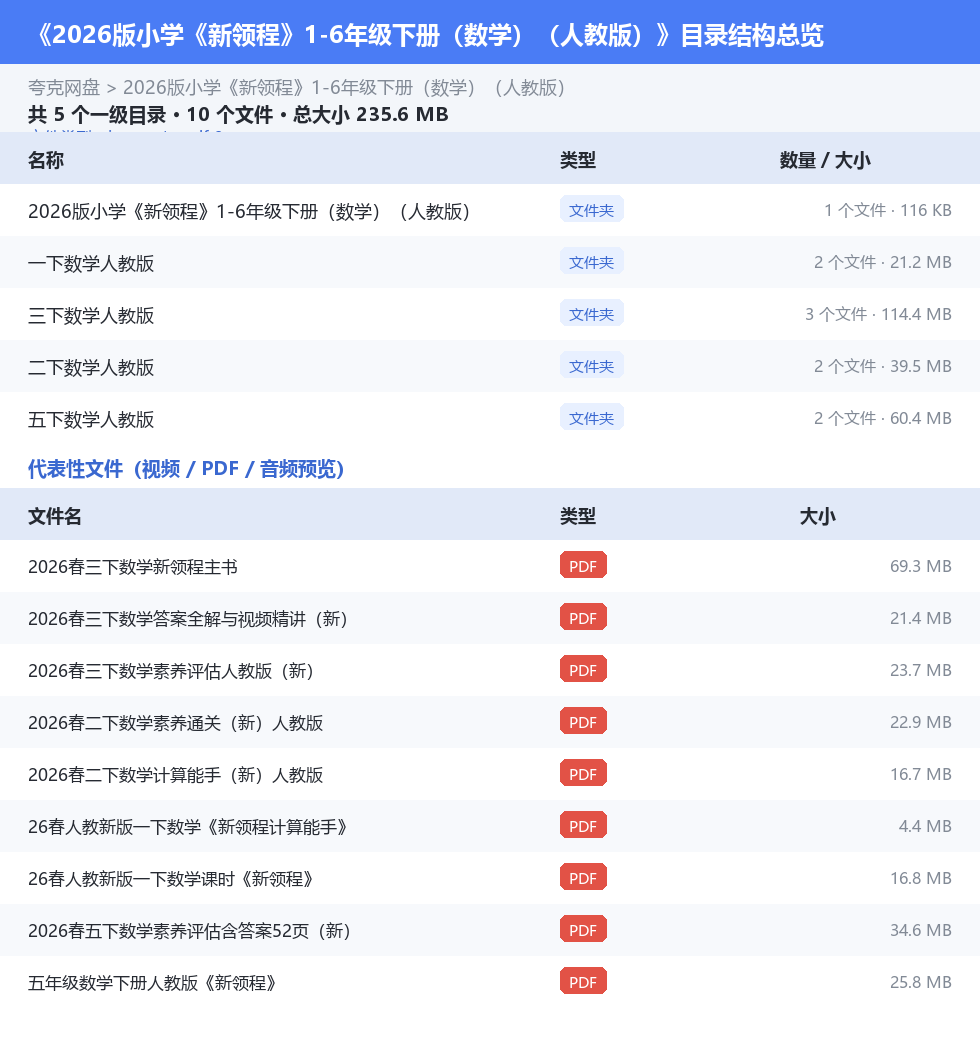The width and height of the screenshot is (980, 1040).
Task: Click PDF badge for 二下数学素养通关
Action: [x=583, y=722]
